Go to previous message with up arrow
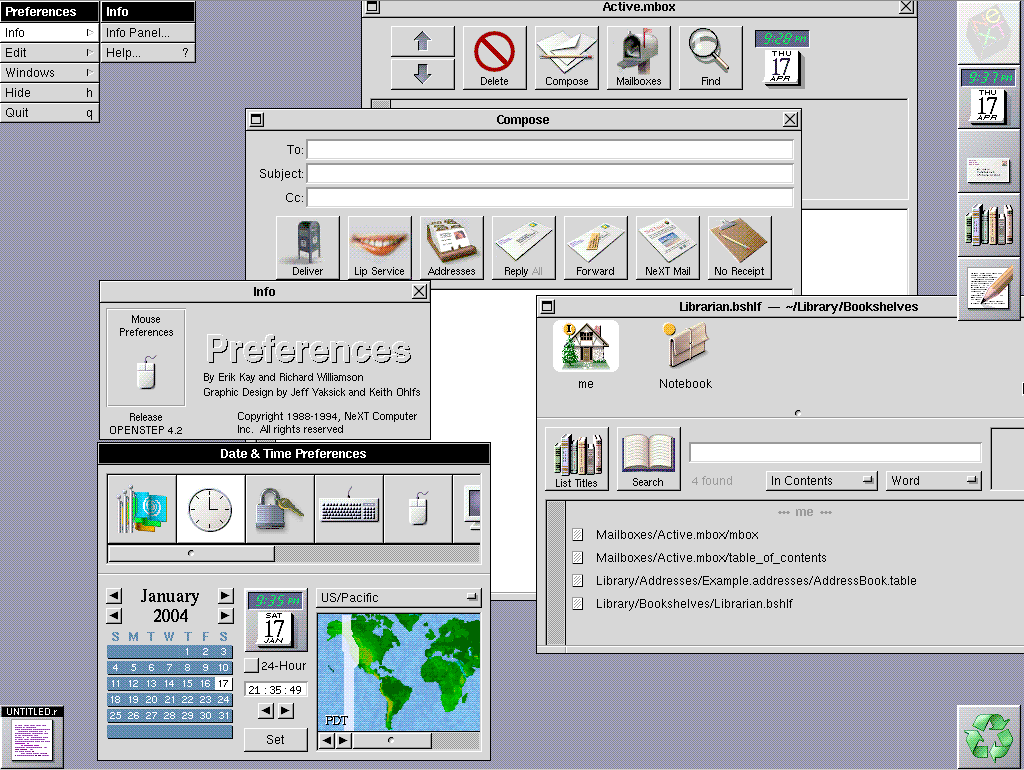 click(423, 41)
